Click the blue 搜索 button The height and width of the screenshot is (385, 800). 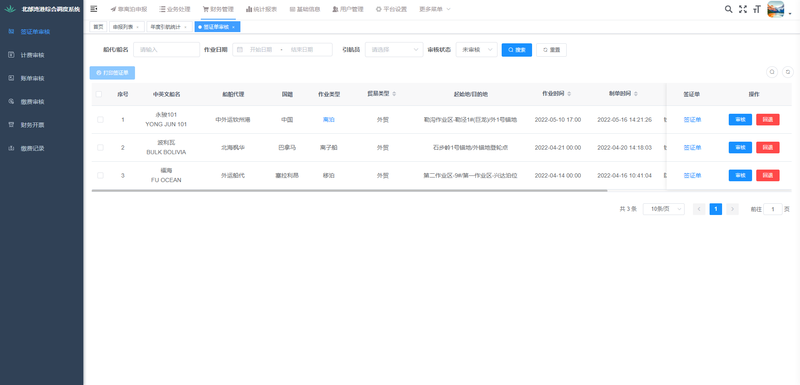(x=517, y=49)
